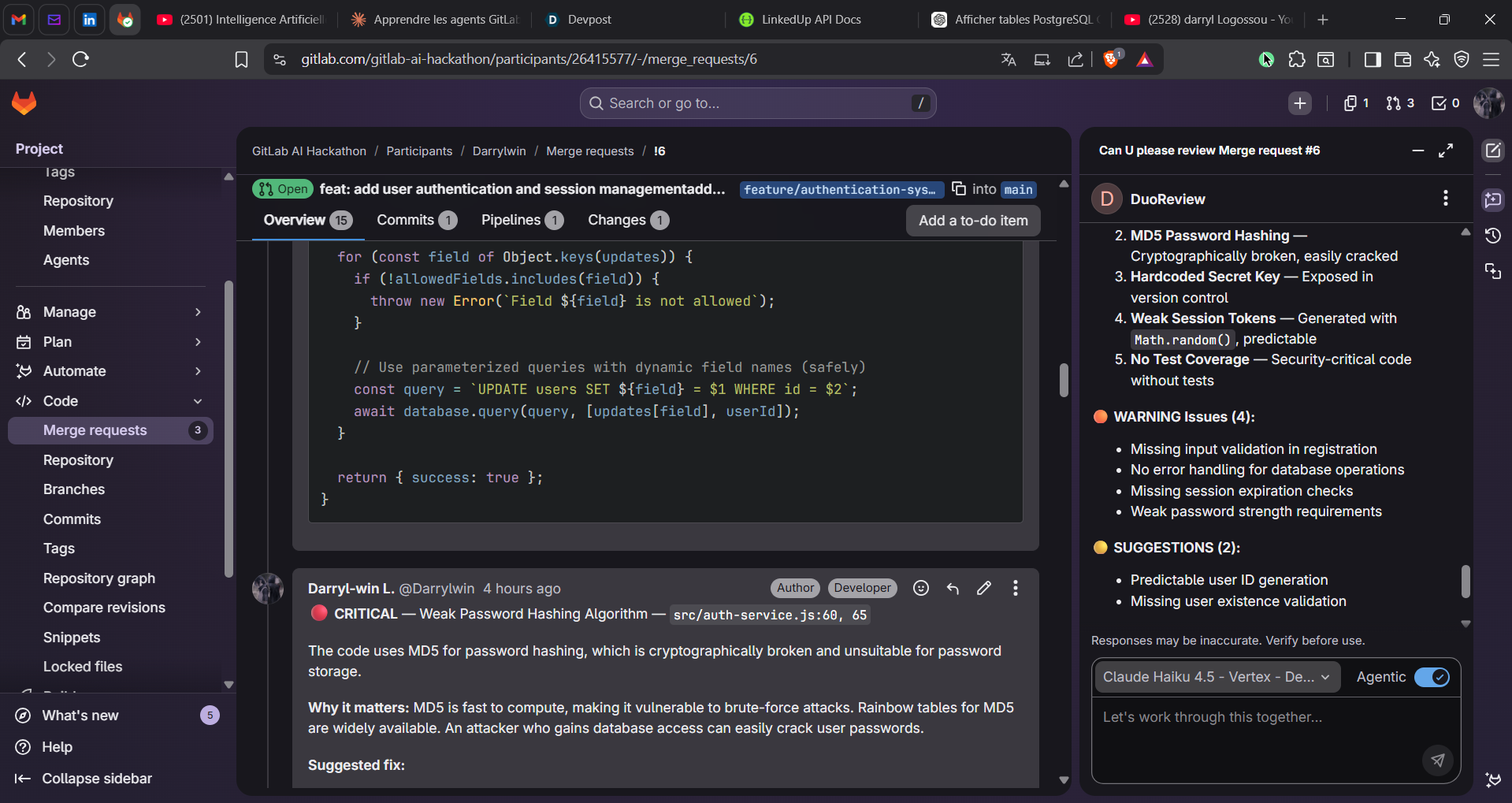Click the emoji reaction icon on comment

920,588
